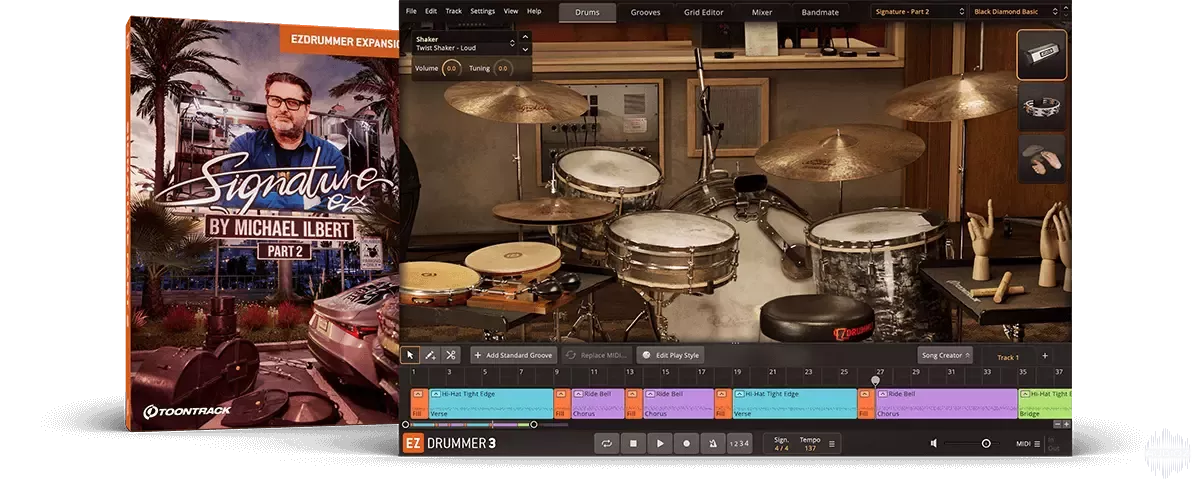1200x488 pixels.
Task: Click the 4/4 time signature value
Action: pyautogui.click(x=782, y=448)
